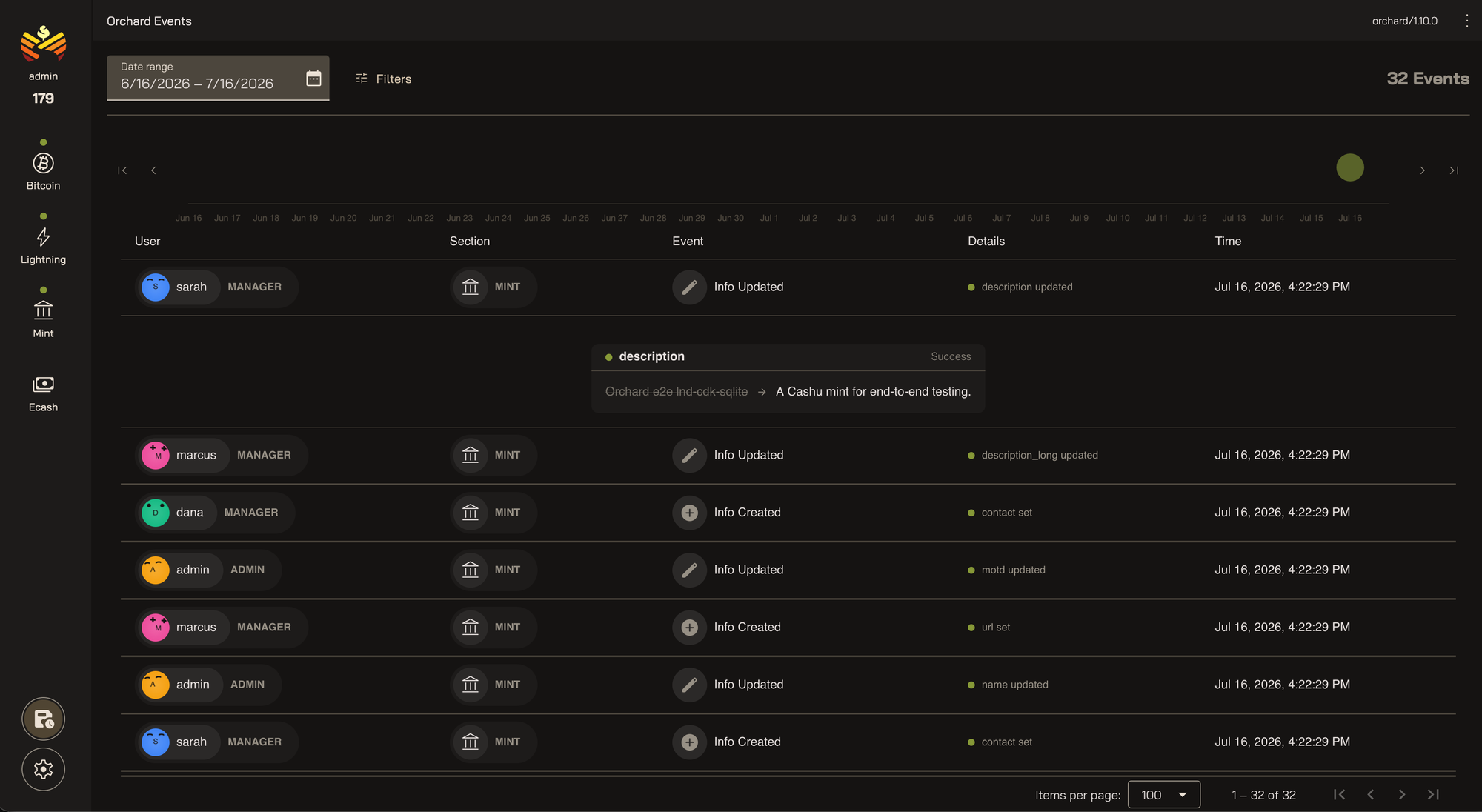Click marcus's pink avatar in description_long row

coord(156,455)
